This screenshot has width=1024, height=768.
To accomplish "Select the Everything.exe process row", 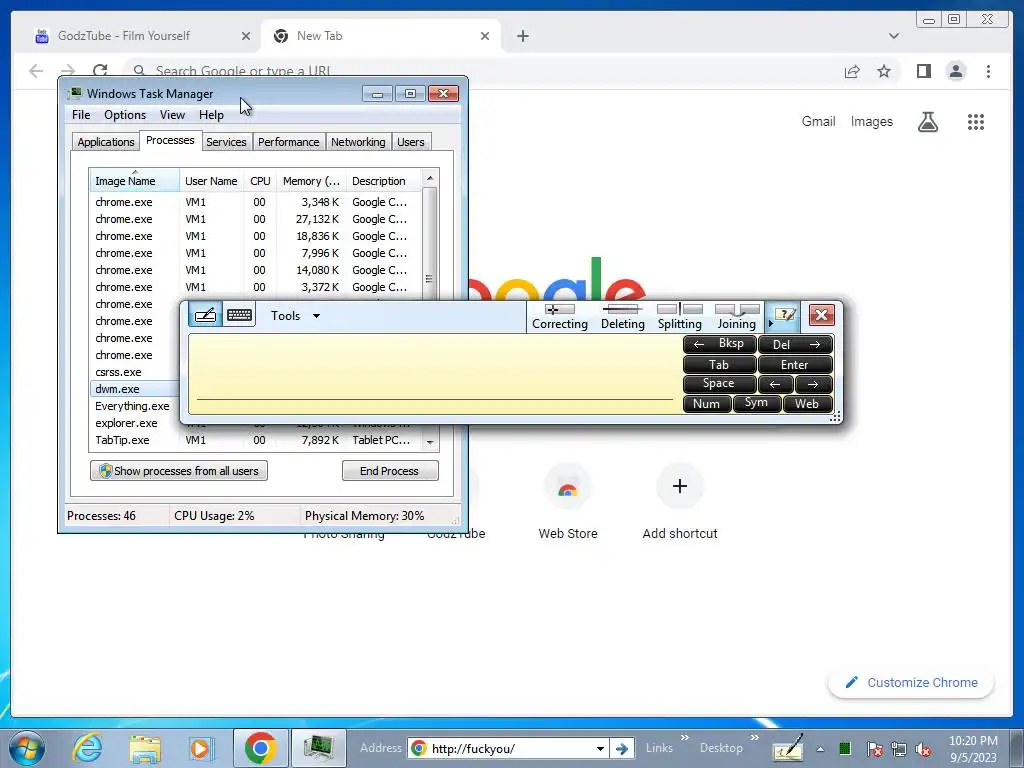I will pos(134,406).
